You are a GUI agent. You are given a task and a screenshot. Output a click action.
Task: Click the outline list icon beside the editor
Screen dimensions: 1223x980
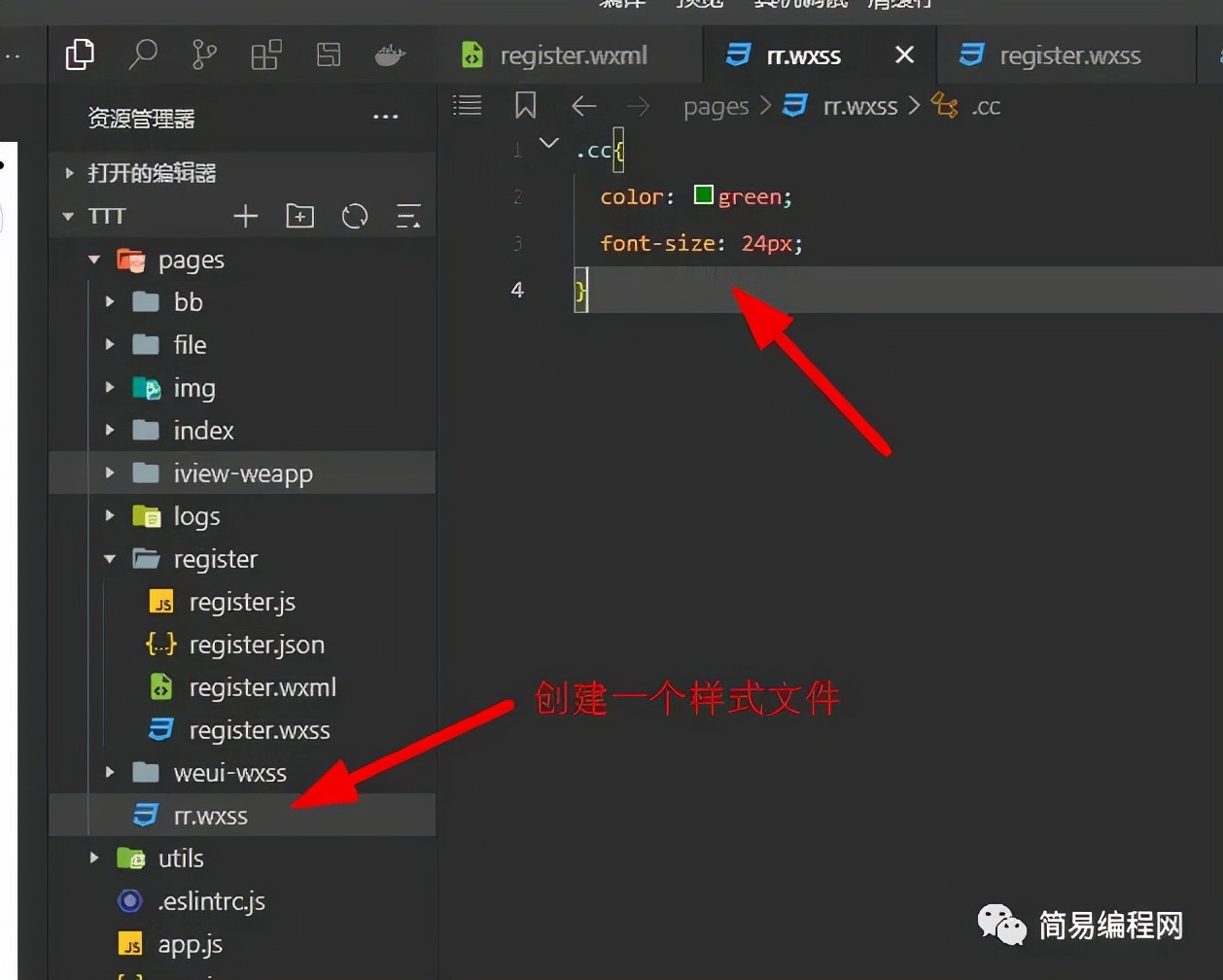[467, 105]
